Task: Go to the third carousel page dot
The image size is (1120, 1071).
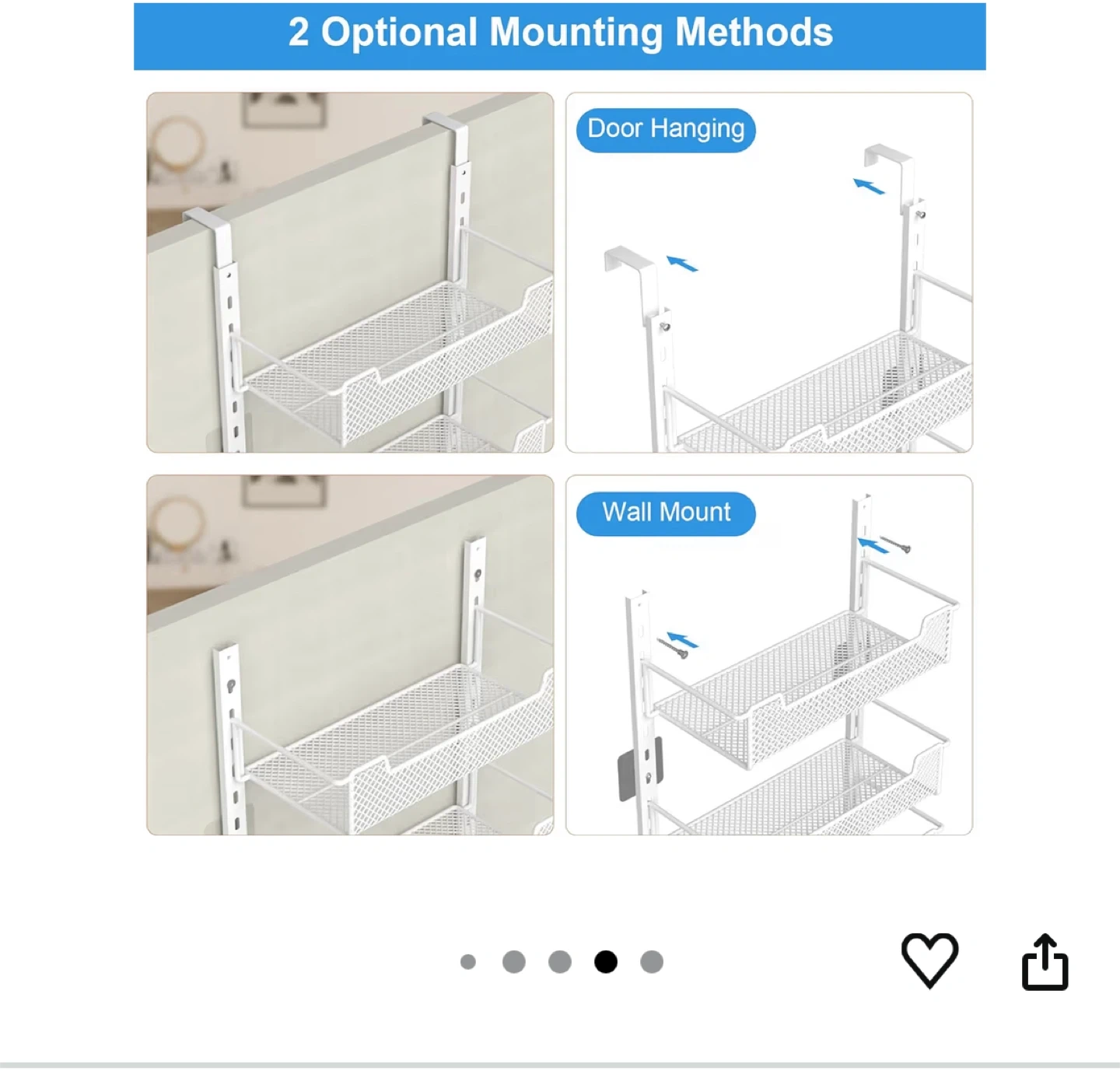Action: point(560,962)
